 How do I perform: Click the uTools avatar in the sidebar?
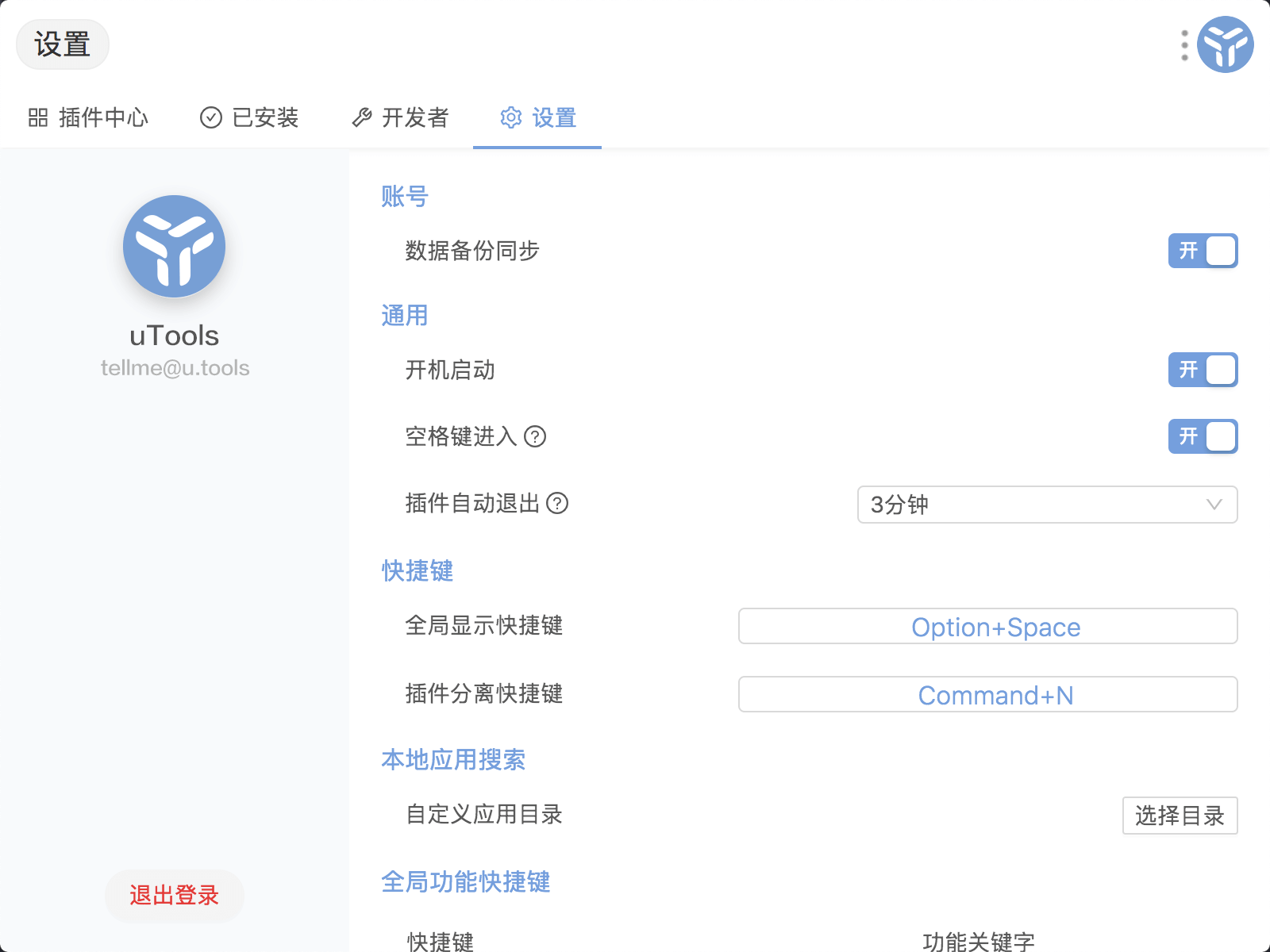pos(174,247)
